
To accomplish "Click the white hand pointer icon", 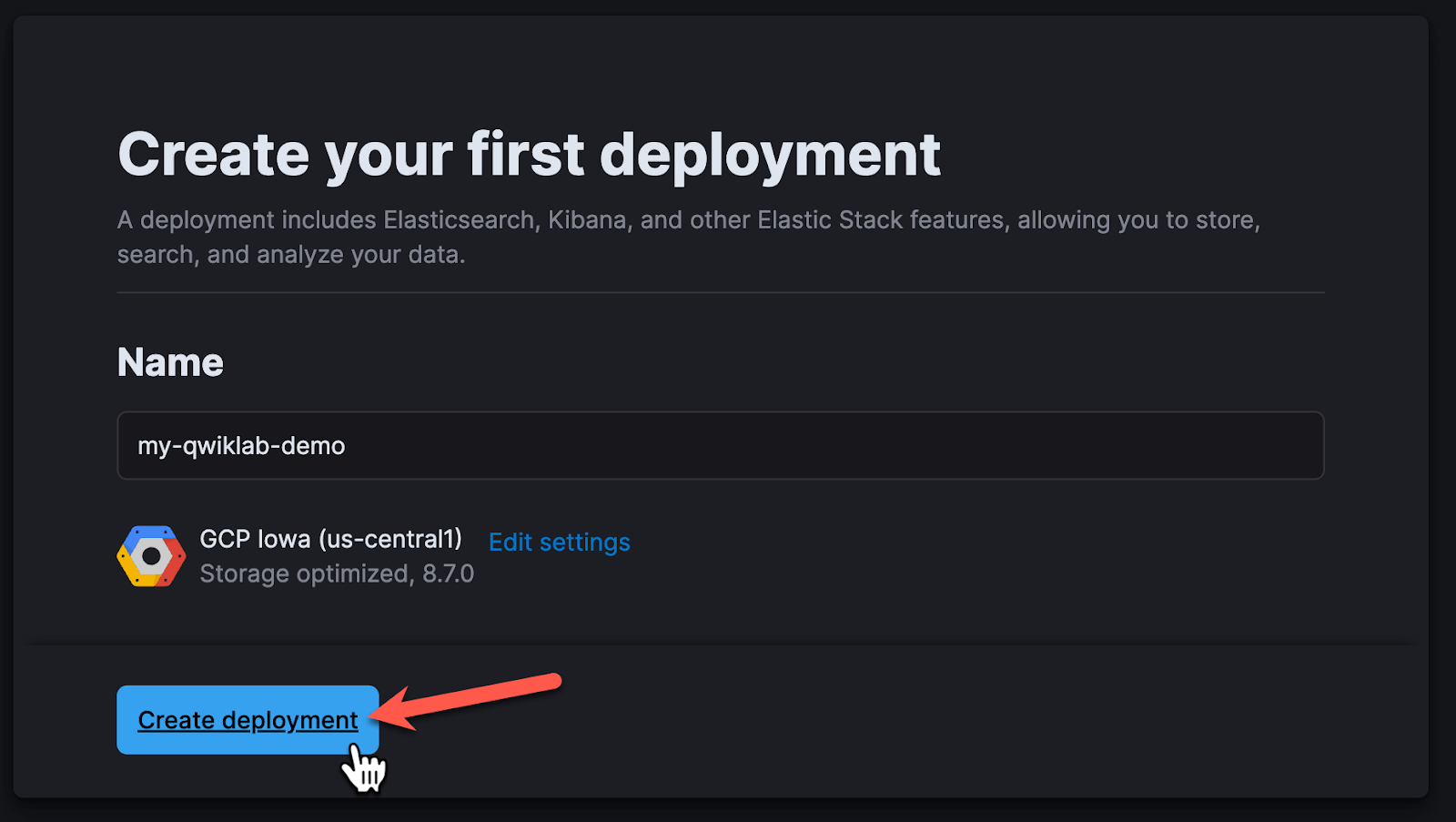I will pos(364,767).
